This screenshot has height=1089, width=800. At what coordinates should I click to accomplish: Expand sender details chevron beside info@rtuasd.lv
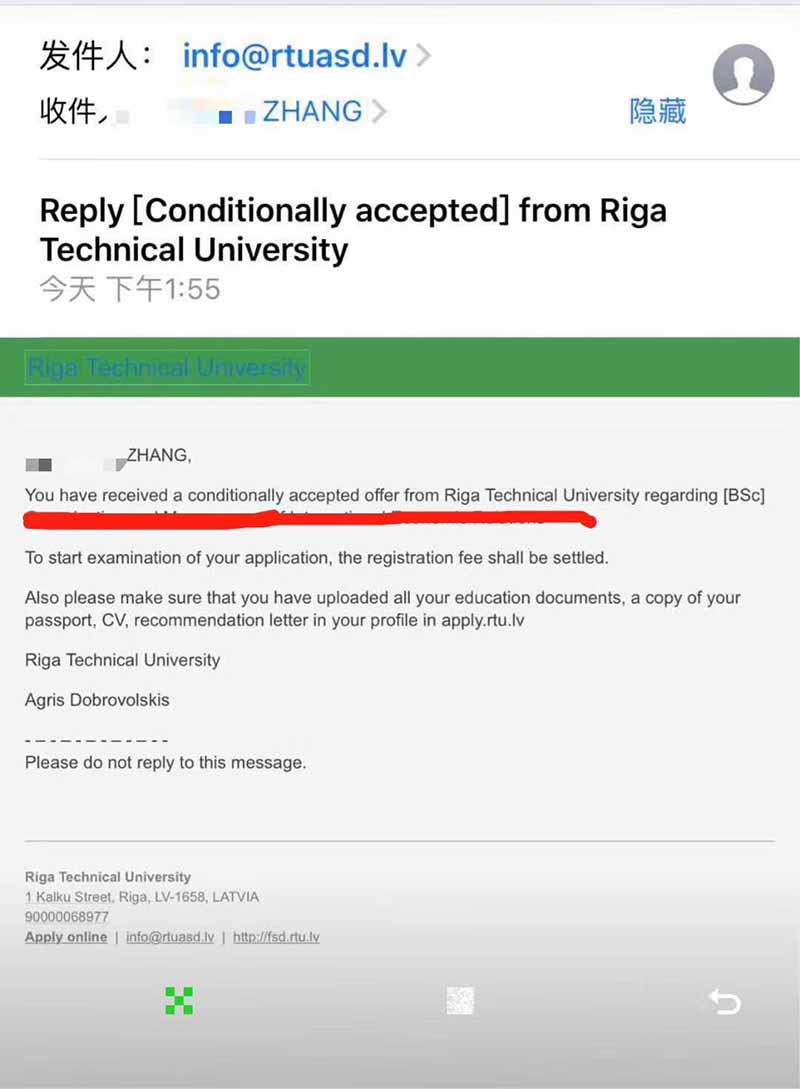point(424,56)
